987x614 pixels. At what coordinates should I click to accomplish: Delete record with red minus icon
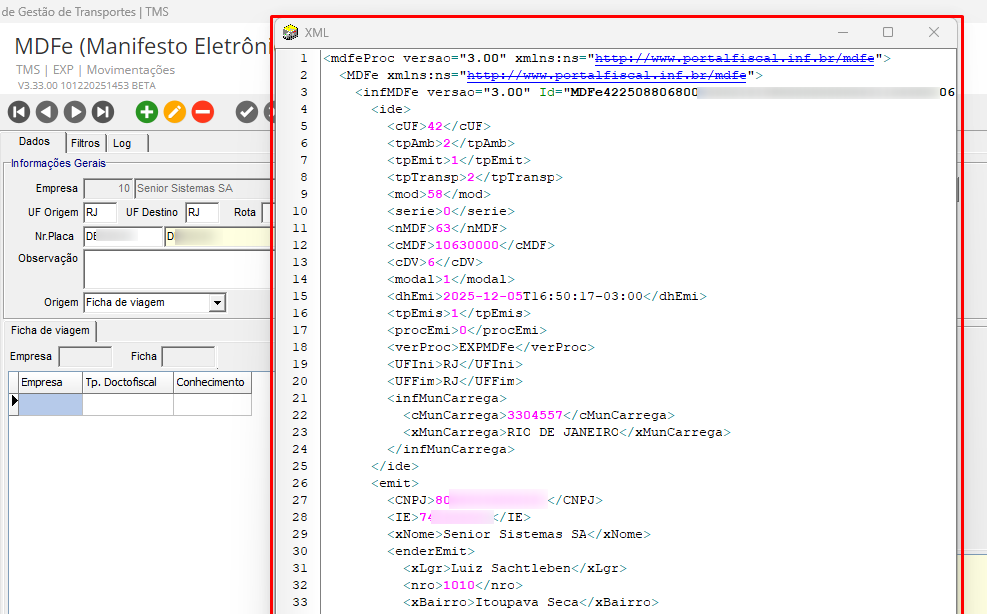(203, 112)
